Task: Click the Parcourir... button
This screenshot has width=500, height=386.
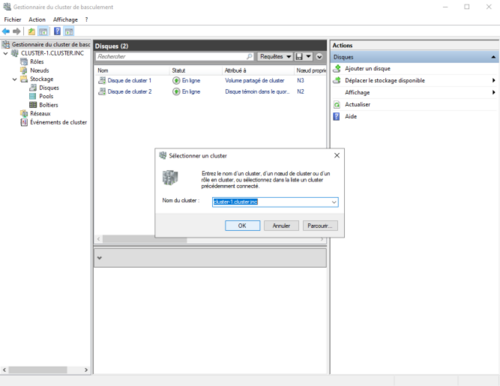Action: coord(320,226)
